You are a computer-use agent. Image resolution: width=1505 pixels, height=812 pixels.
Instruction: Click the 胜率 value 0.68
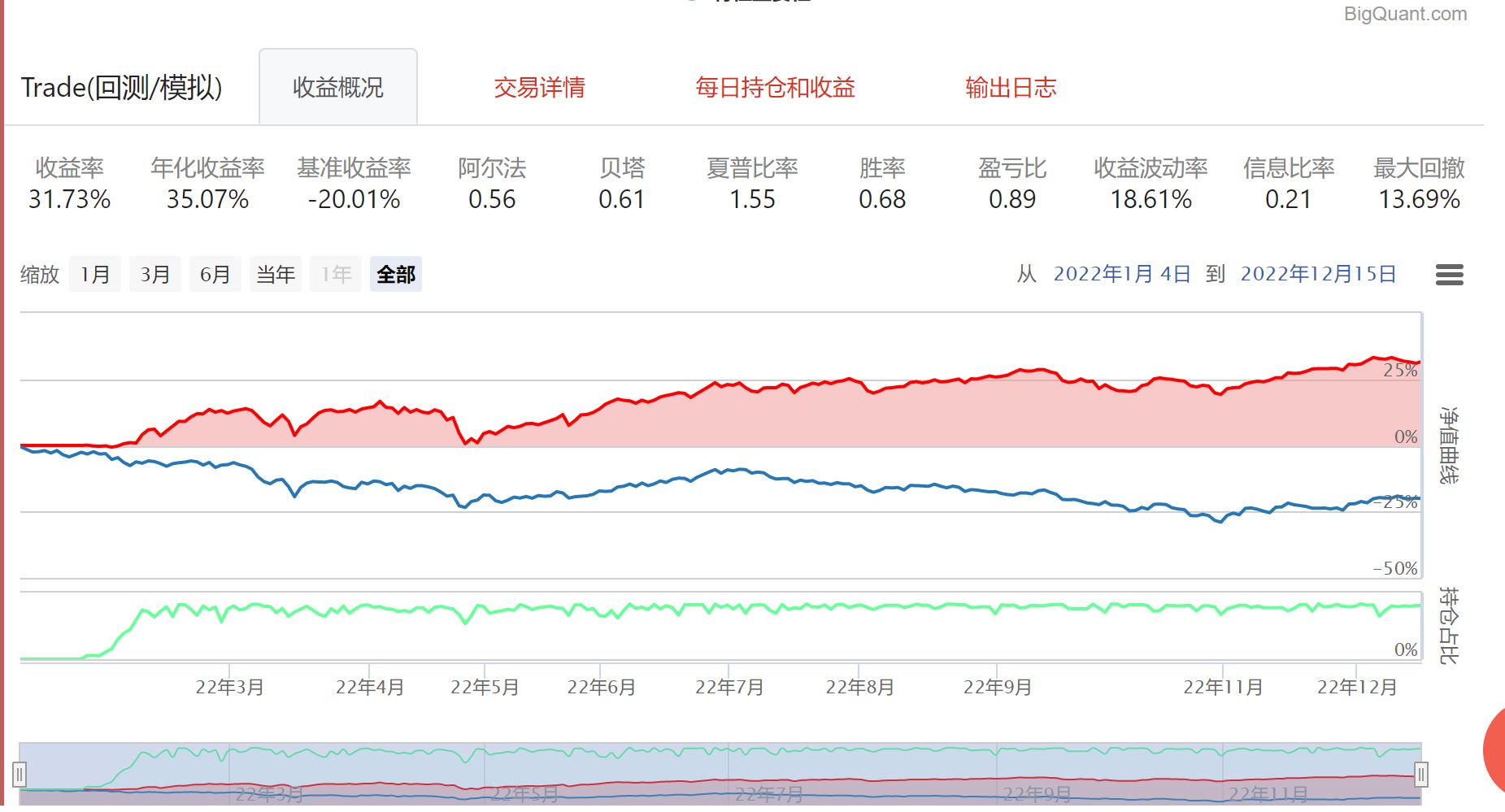click(x=882, y=199)
